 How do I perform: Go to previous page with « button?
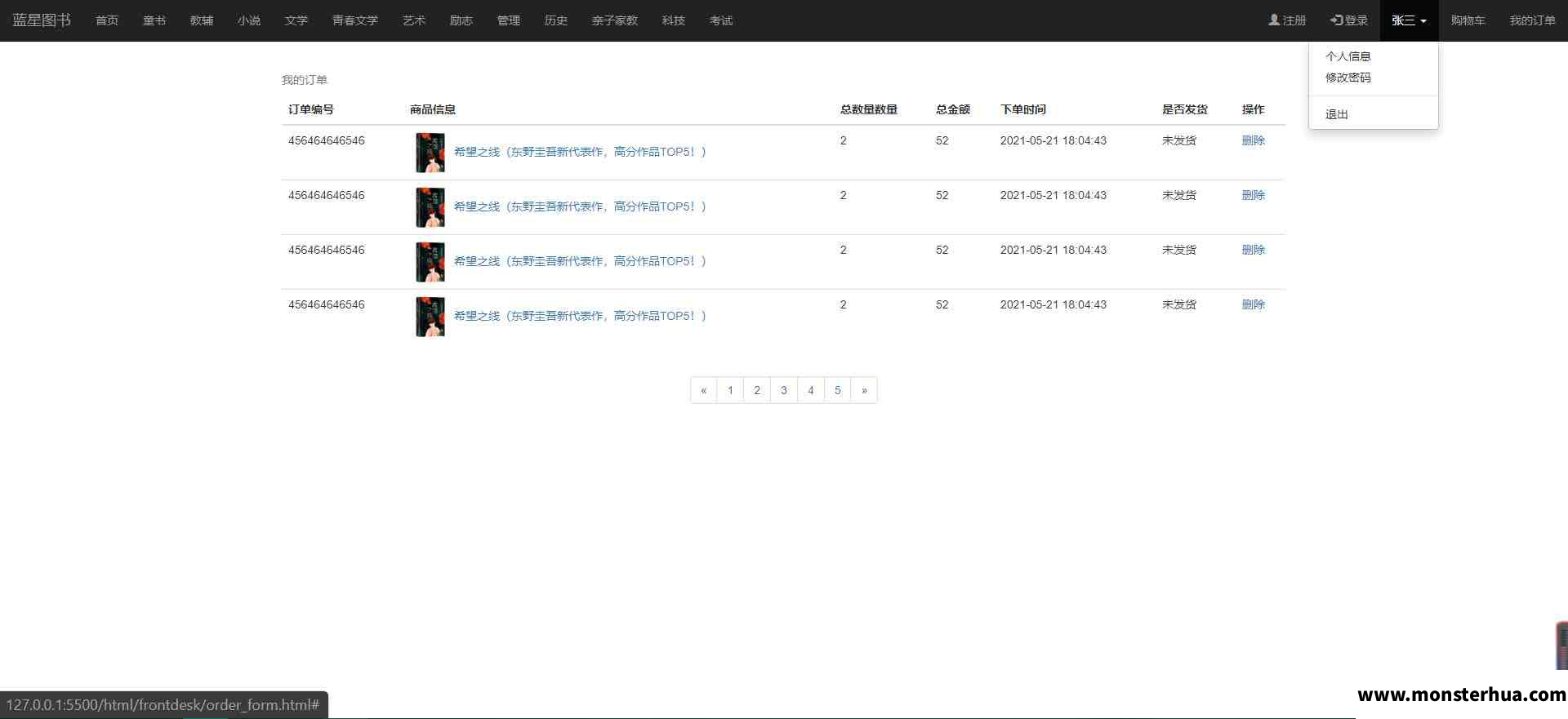(704, 390)
